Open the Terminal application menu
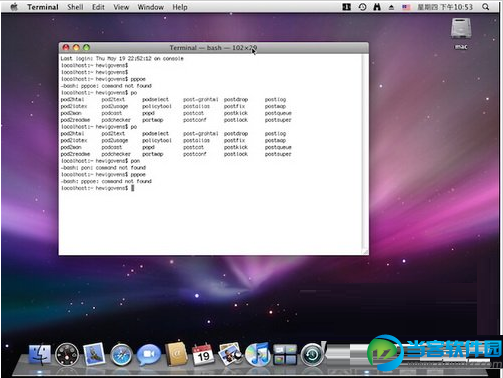 click(x=43, y=7)
